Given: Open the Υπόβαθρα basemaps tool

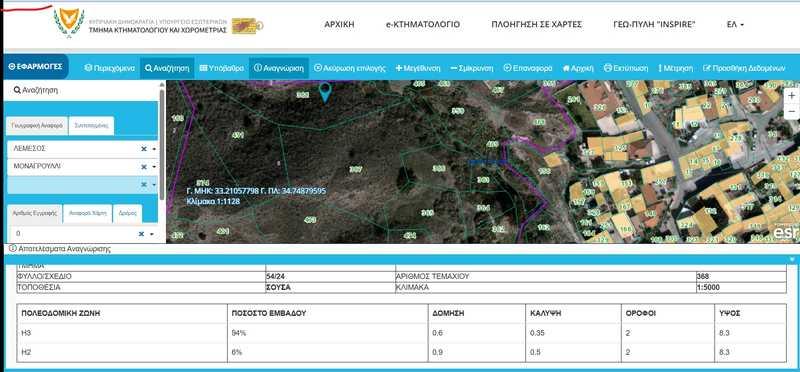Looking at the screenshot, I should [221, 68].
